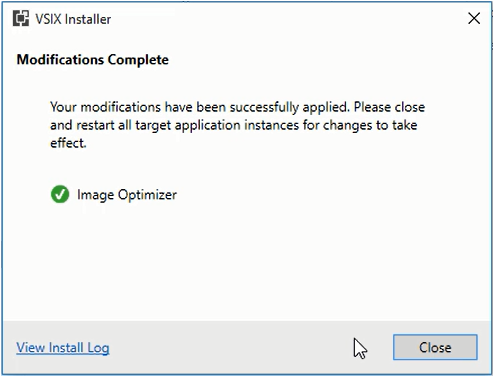Click the VSIX Installer title text

point(73,19)
